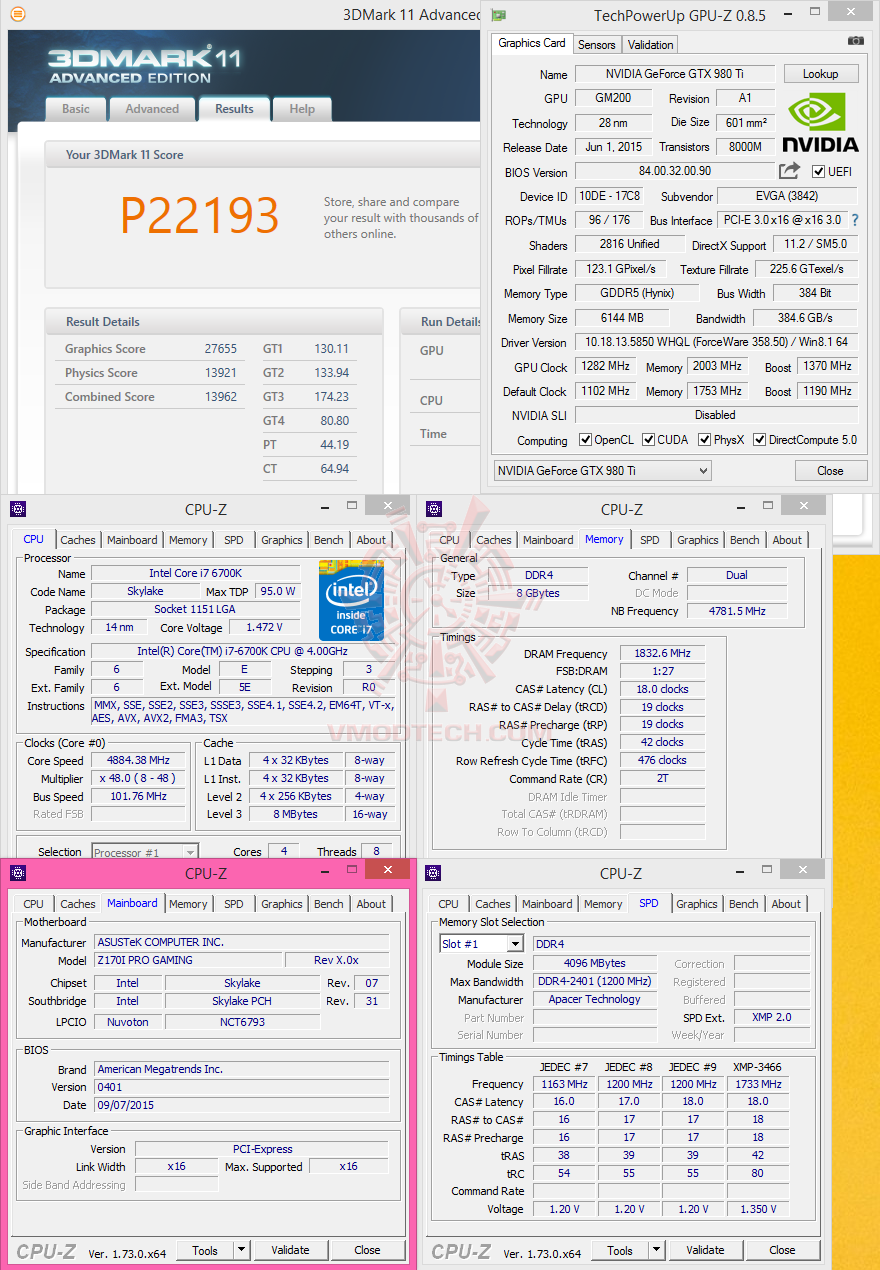Viewport: 880px width, 1270px height.
Task: Click the camera screenshot icon in GPU-Z
Action: (x=855, y=38)
